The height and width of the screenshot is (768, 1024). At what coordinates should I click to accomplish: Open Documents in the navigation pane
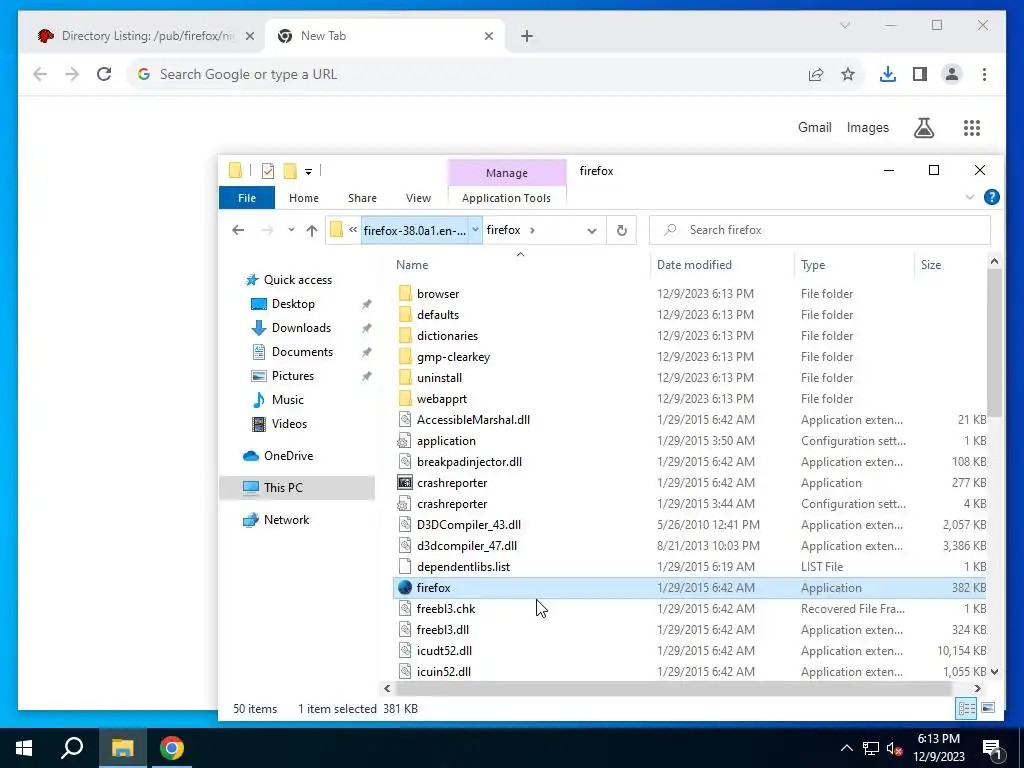click(302, 352)
